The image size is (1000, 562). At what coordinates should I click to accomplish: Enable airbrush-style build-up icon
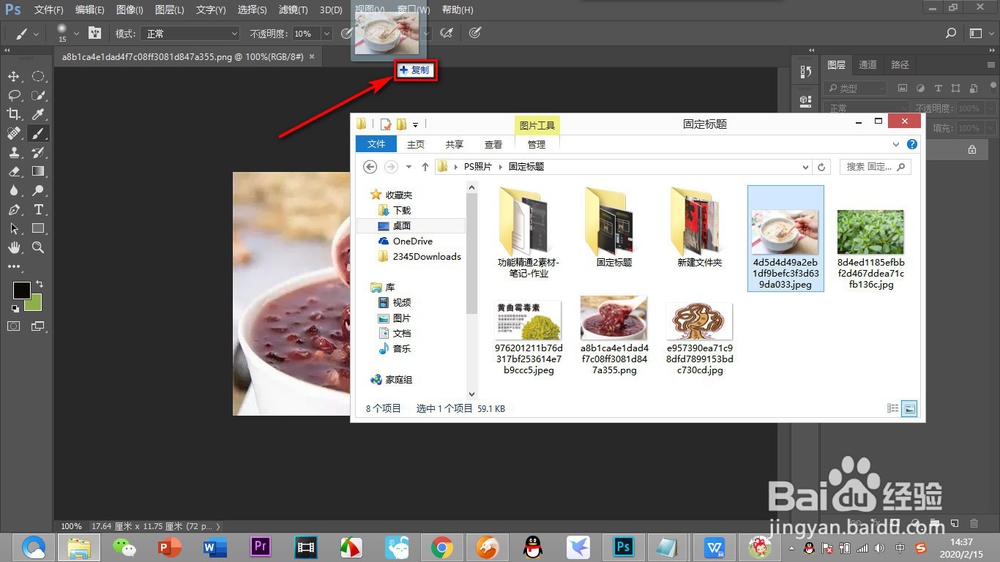446,33
